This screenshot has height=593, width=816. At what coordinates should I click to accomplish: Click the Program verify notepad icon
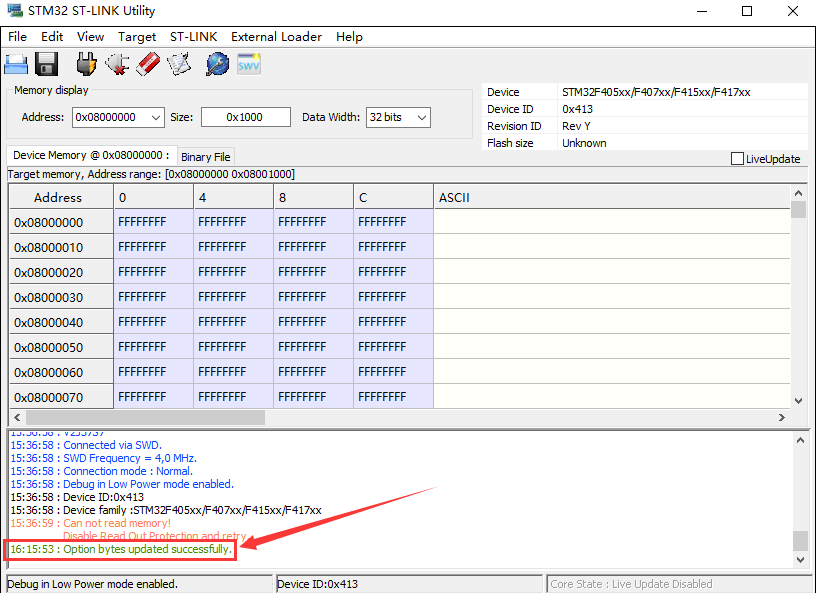pos(179,65)
